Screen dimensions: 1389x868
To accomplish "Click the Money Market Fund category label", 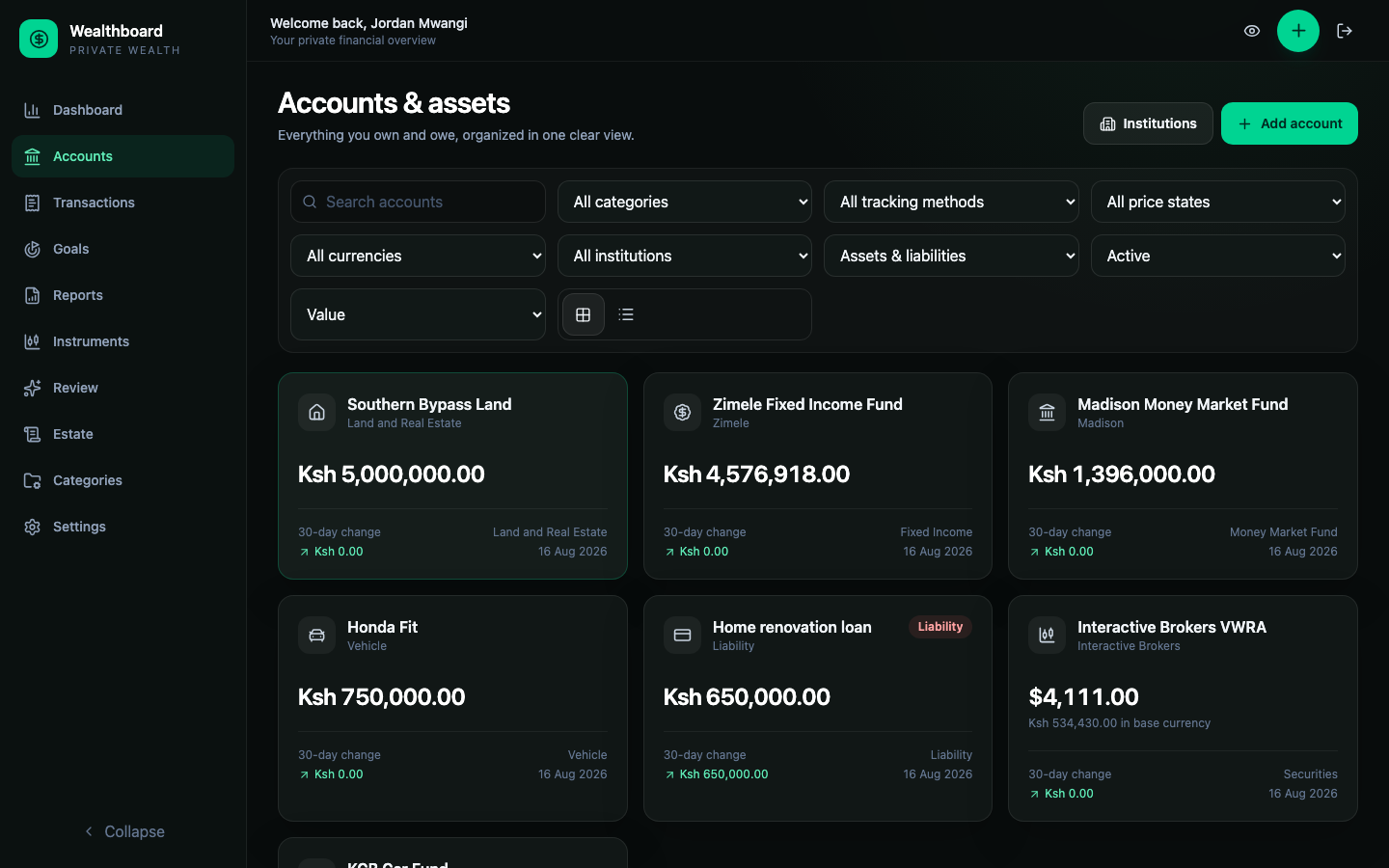I will pos(1284,532).
